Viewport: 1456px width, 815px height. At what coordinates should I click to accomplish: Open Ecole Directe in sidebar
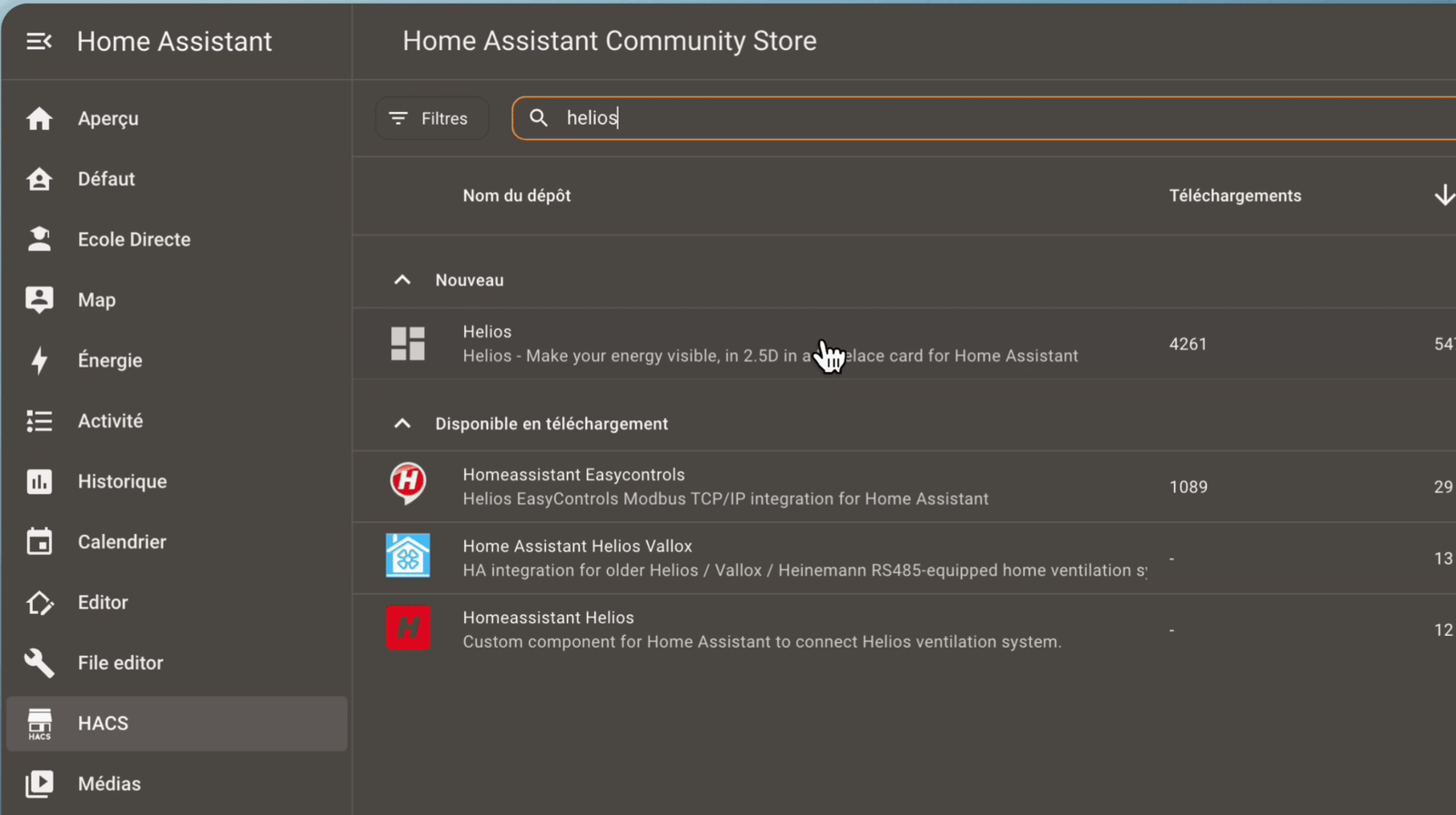(177, 239)
